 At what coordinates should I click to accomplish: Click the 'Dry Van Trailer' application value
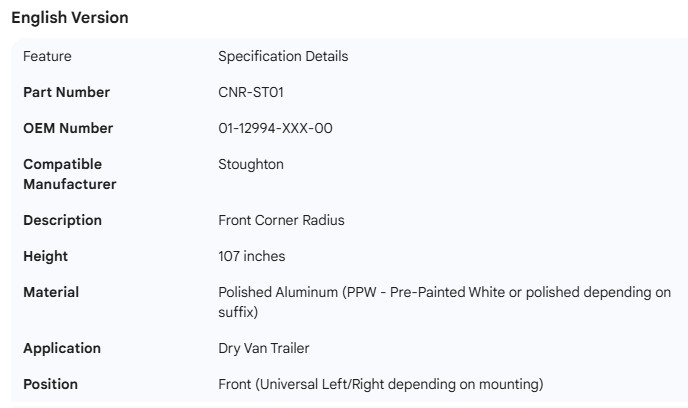(264, 348)
